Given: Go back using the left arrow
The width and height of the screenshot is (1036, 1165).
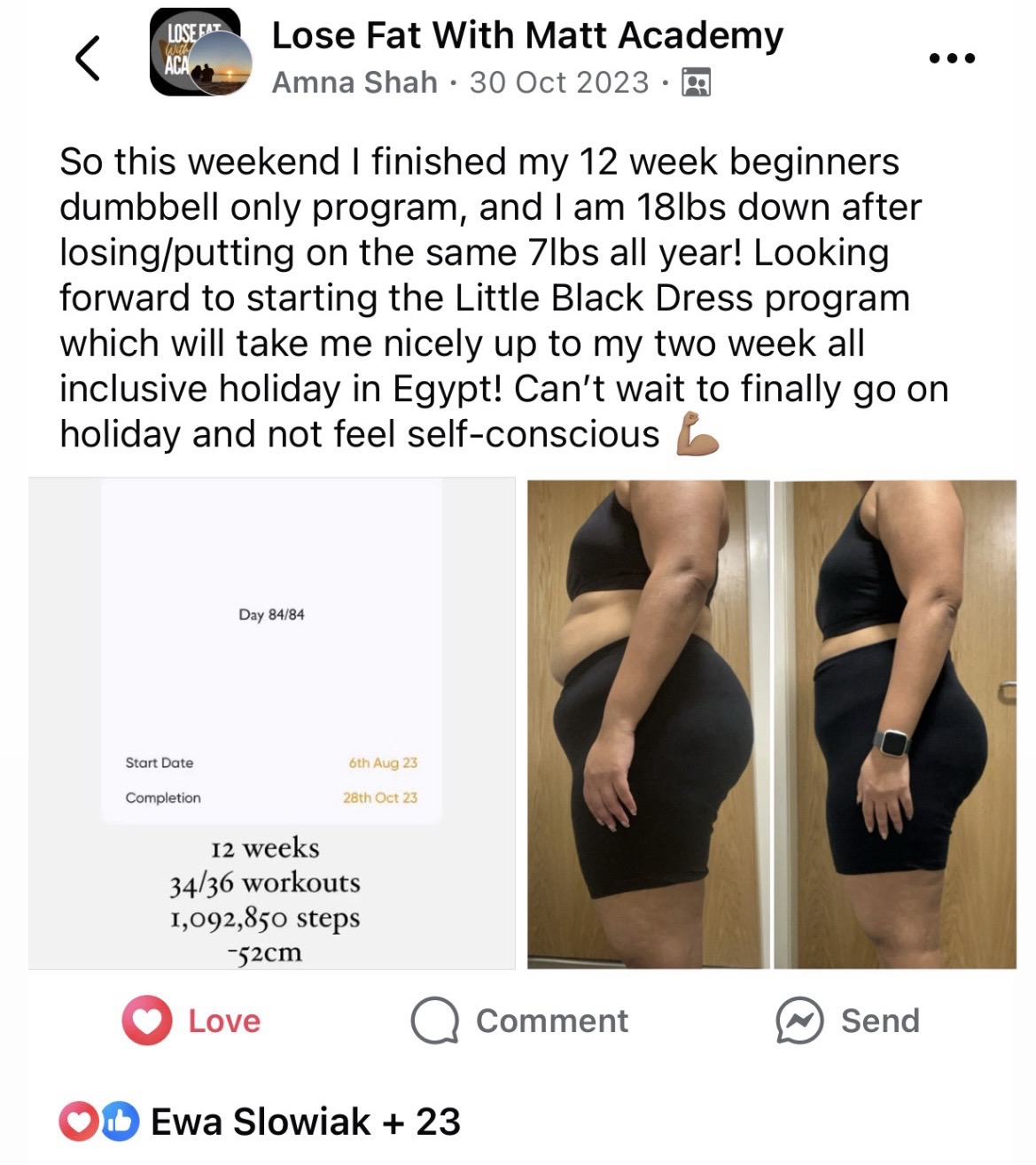Looking at the screenshot, I should 87,58.
